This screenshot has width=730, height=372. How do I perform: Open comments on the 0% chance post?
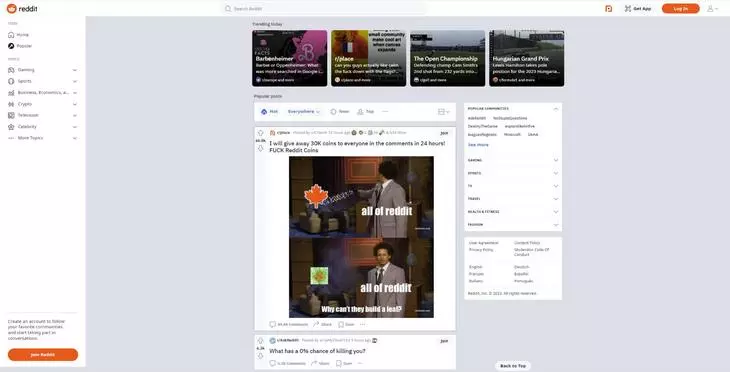287,363
